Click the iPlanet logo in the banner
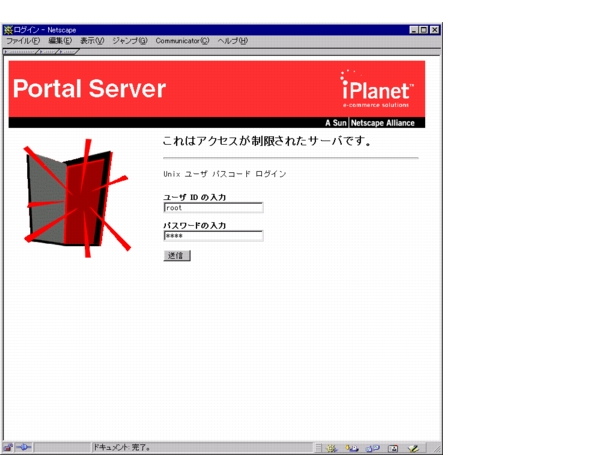Viewport: 610px width, 457px height. [376, 89]
